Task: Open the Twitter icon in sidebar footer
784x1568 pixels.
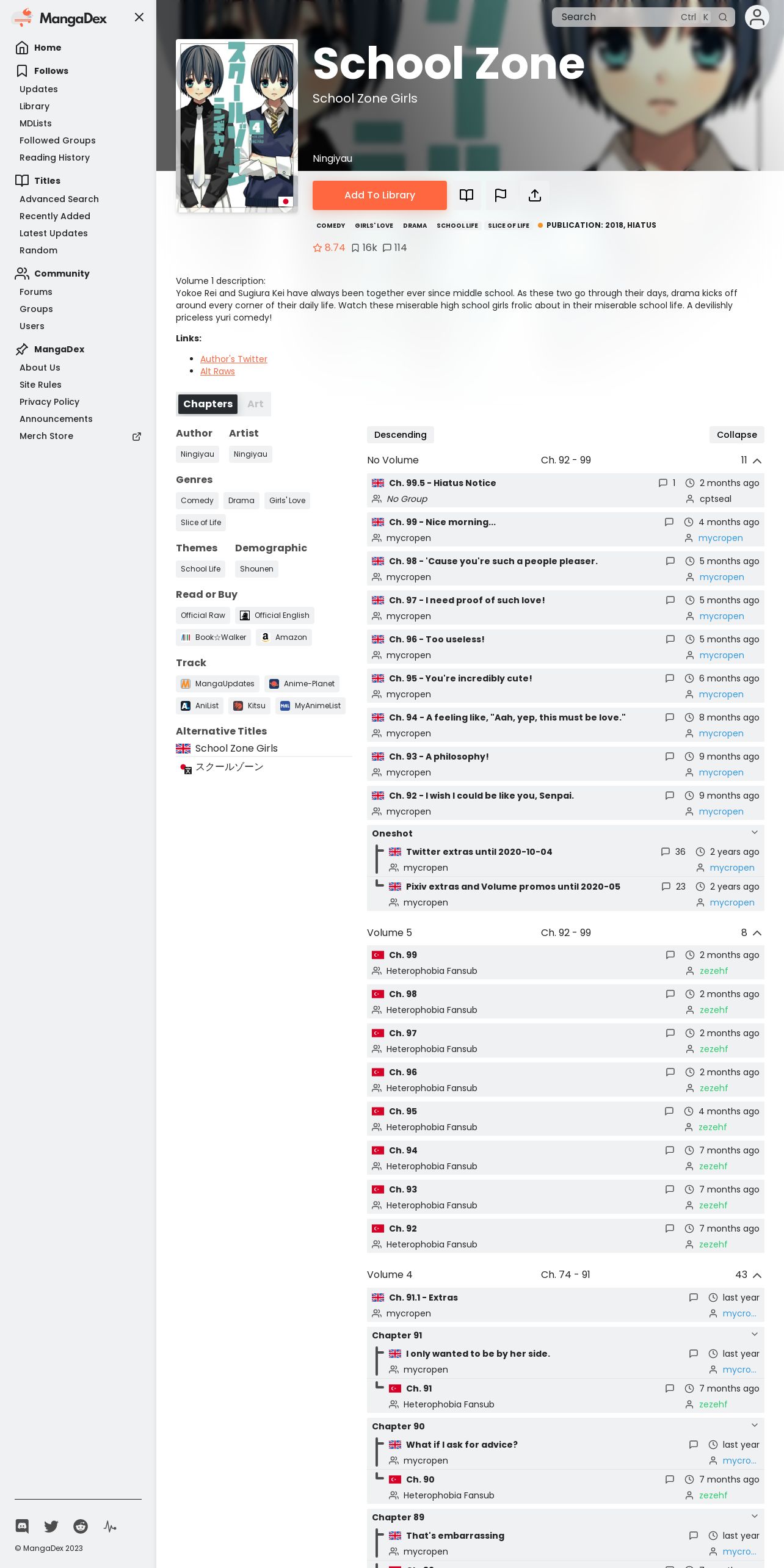Action: tap(51, 1526)
